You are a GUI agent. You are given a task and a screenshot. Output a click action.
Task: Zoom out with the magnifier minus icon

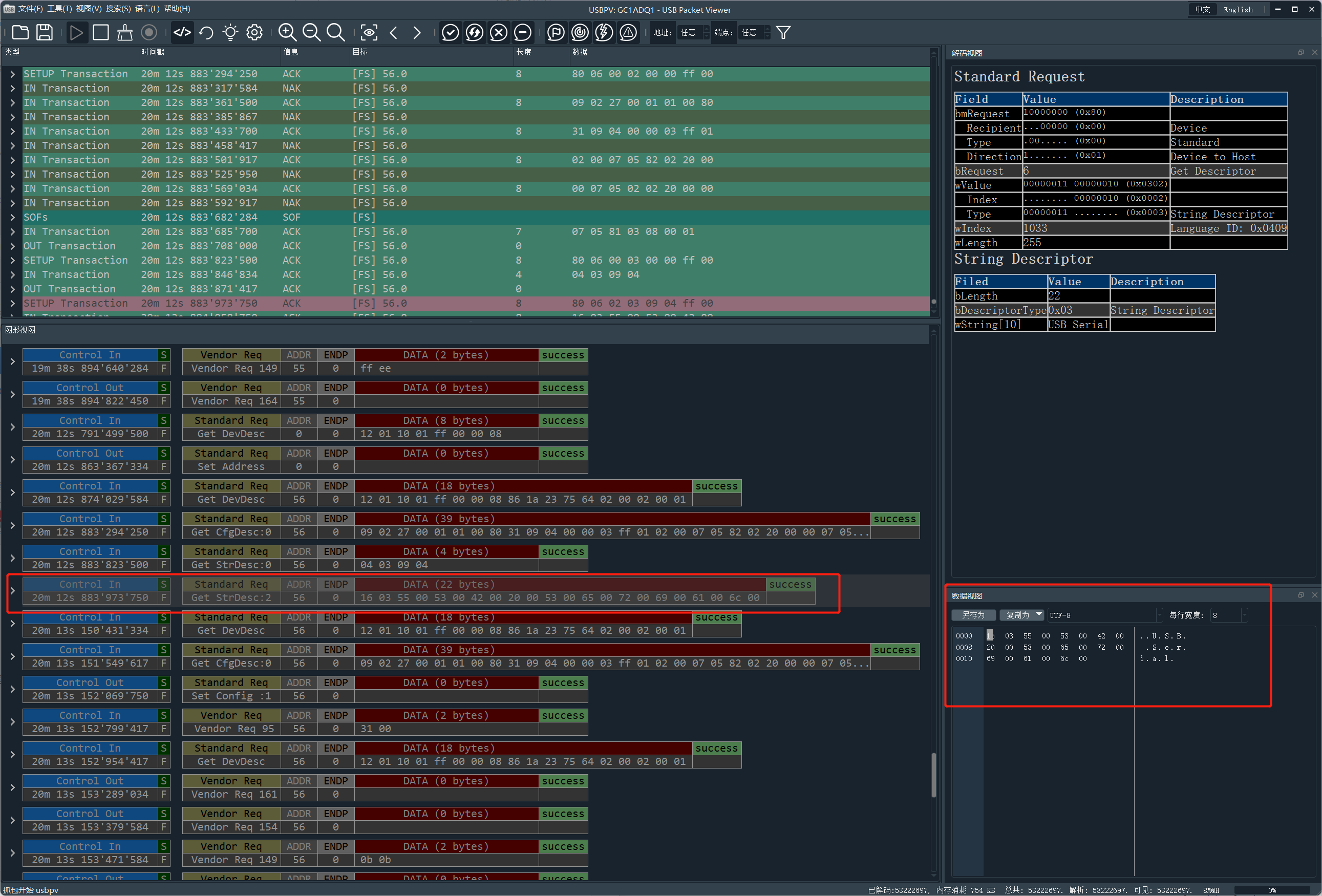[311, 32]
